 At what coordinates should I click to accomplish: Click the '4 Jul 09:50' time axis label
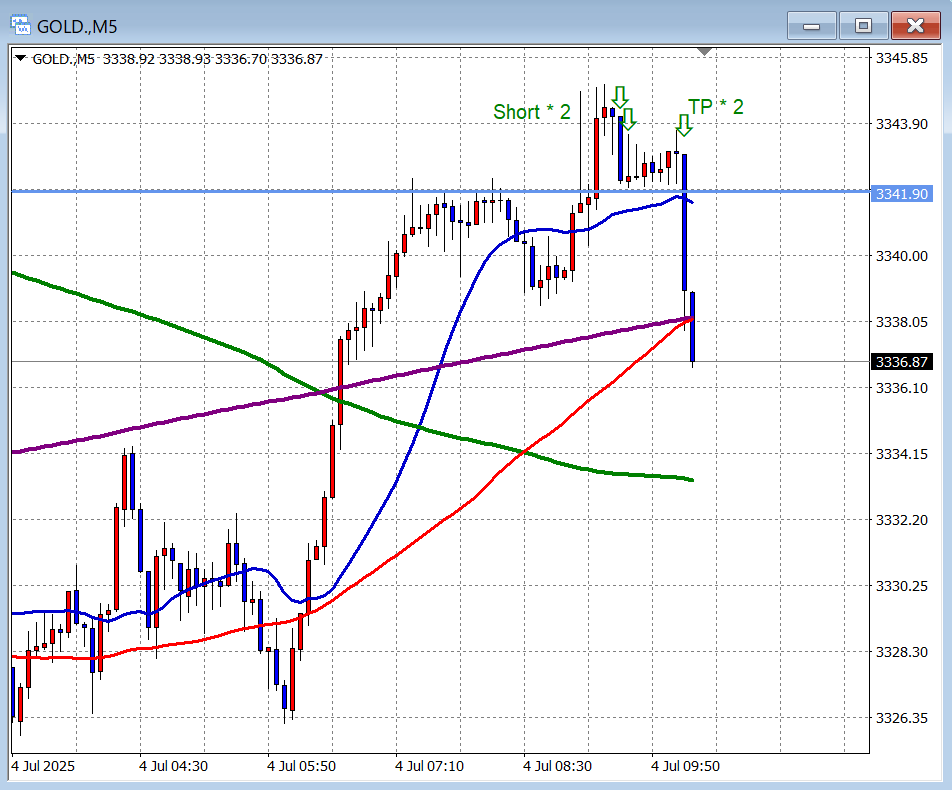(685, 766)
